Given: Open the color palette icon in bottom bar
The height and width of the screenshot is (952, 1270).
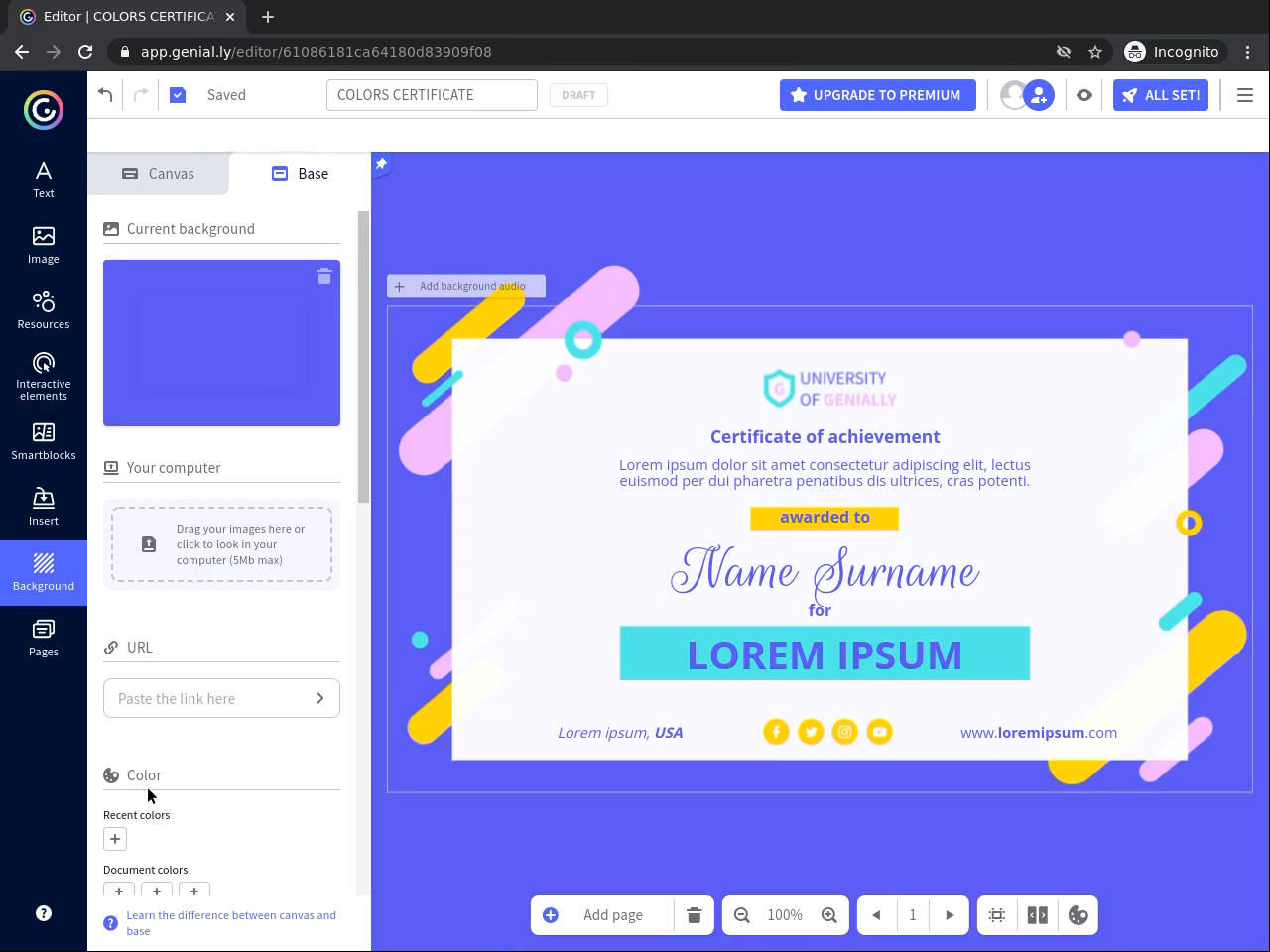Looking at the screenshot, I should (1079, 915).
